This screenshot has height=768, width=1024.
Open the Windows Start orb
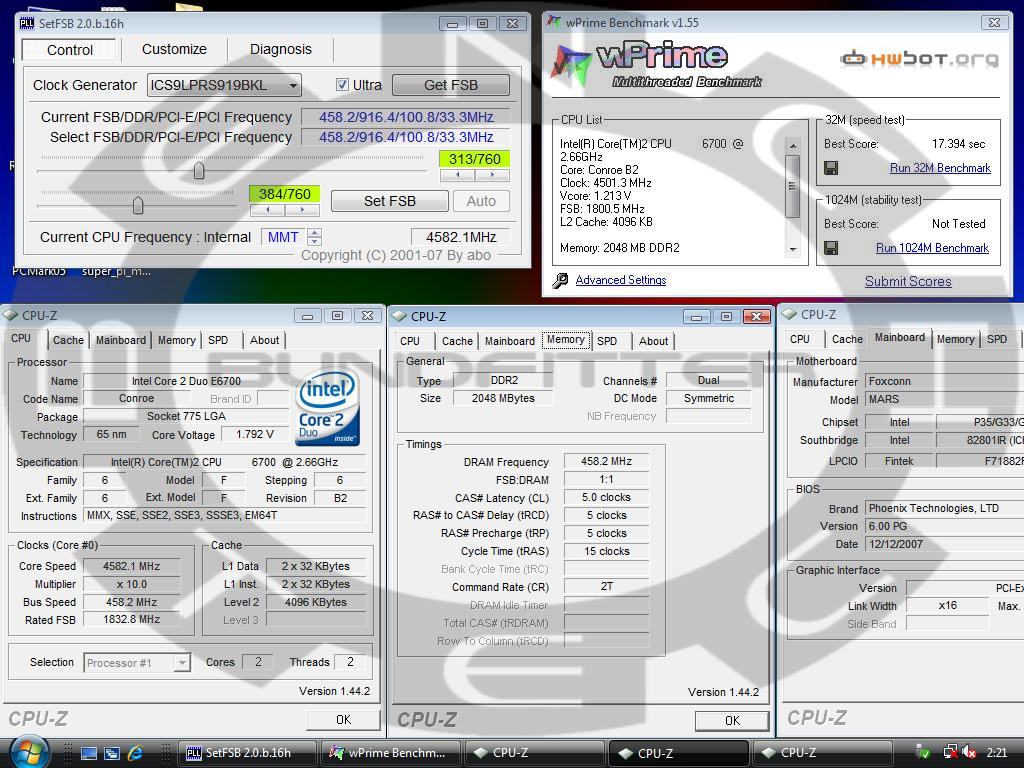coord(28,751)
